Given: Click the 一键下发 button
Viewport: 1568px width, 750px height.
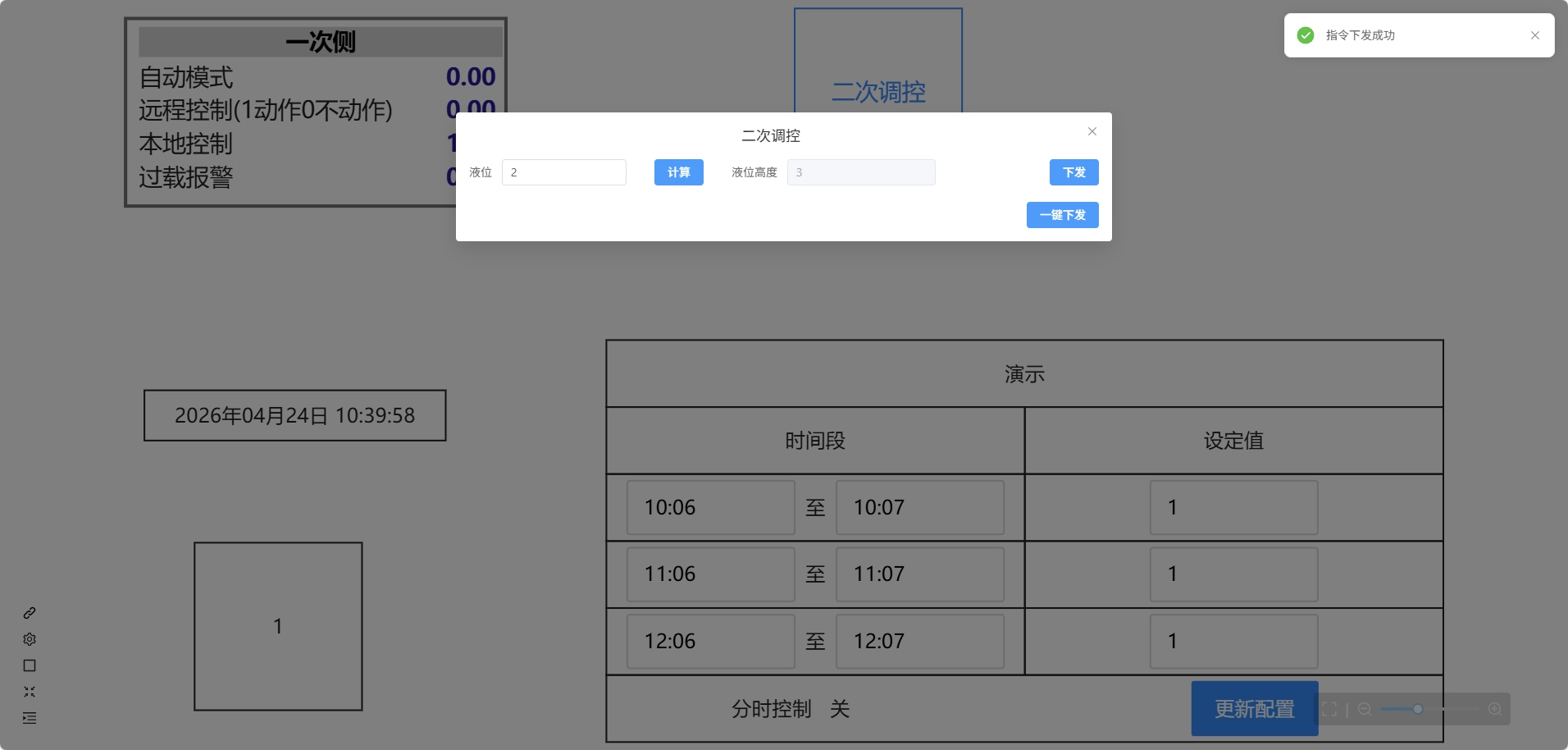Looking at the screenshot, I should pyautogui.click(x=1063, y=215).
